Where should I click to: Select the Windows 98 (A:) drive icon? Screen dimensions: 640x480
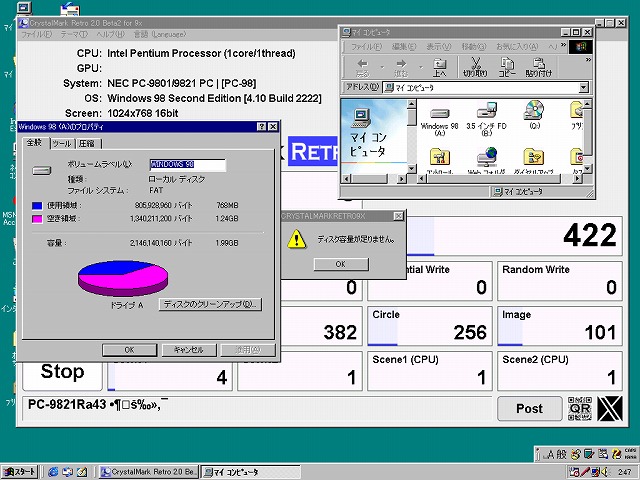pyautogui.click(x=440, y=114)
